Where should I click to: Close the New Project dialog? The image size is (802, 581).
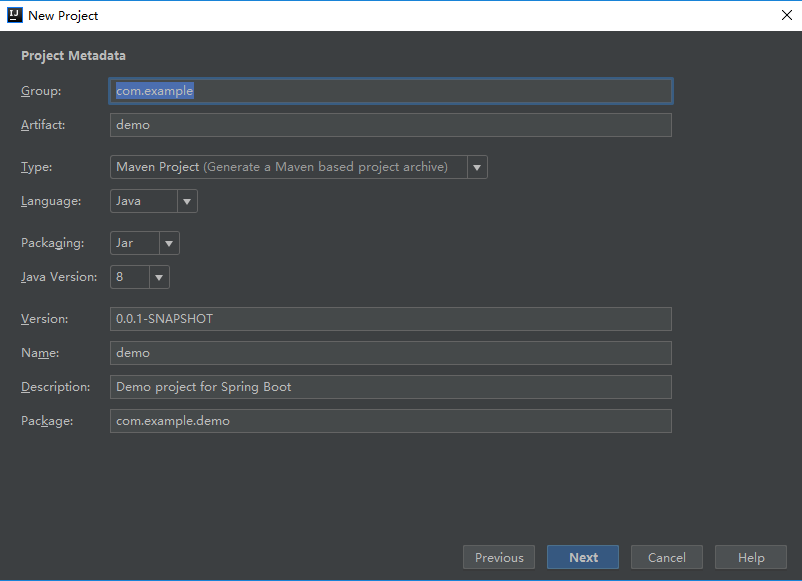click(786, 15)
